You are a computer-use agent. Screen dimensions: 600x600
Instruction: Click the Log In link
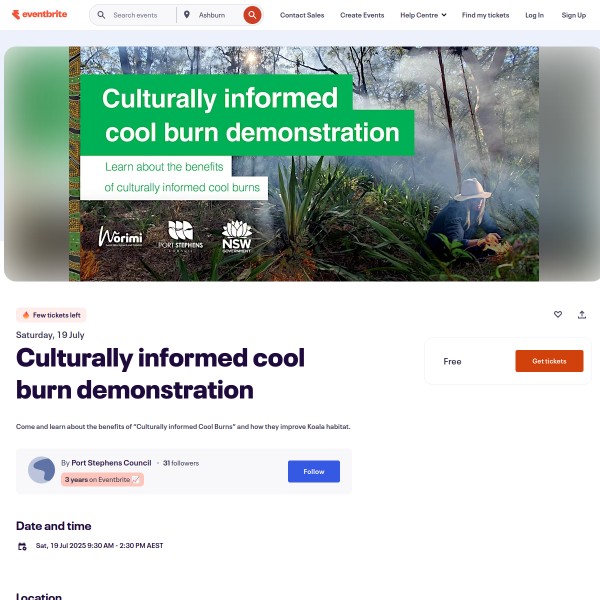tap(534, 15)
